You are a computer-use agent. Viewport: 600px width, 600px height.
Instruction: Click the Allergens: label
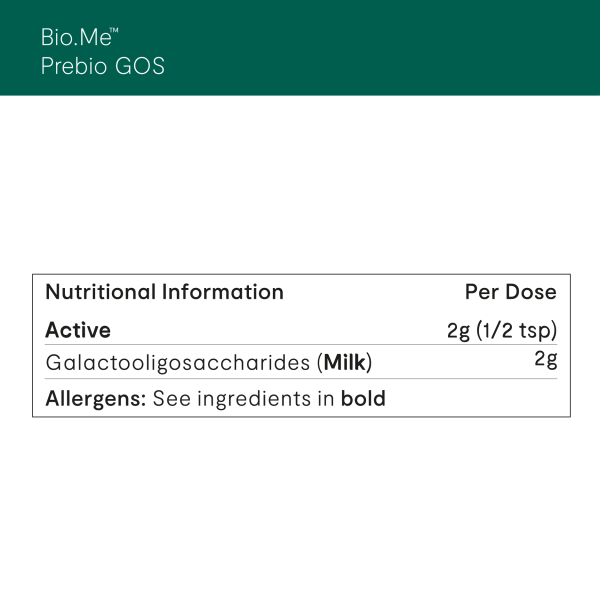[96, 399]
